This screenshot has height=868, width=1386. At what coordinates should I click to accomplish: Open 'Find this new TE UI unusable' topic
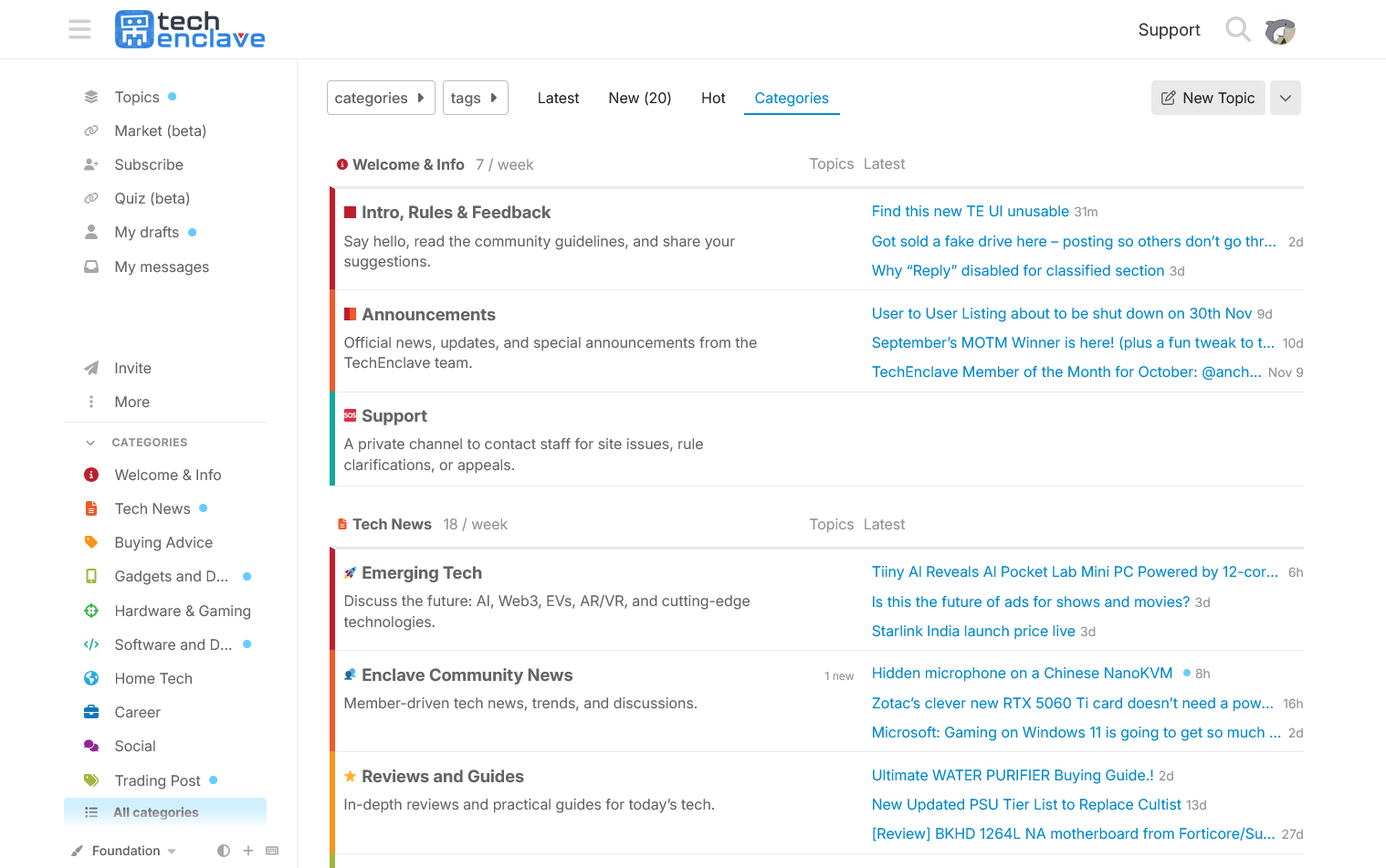[x=970, y=211]
